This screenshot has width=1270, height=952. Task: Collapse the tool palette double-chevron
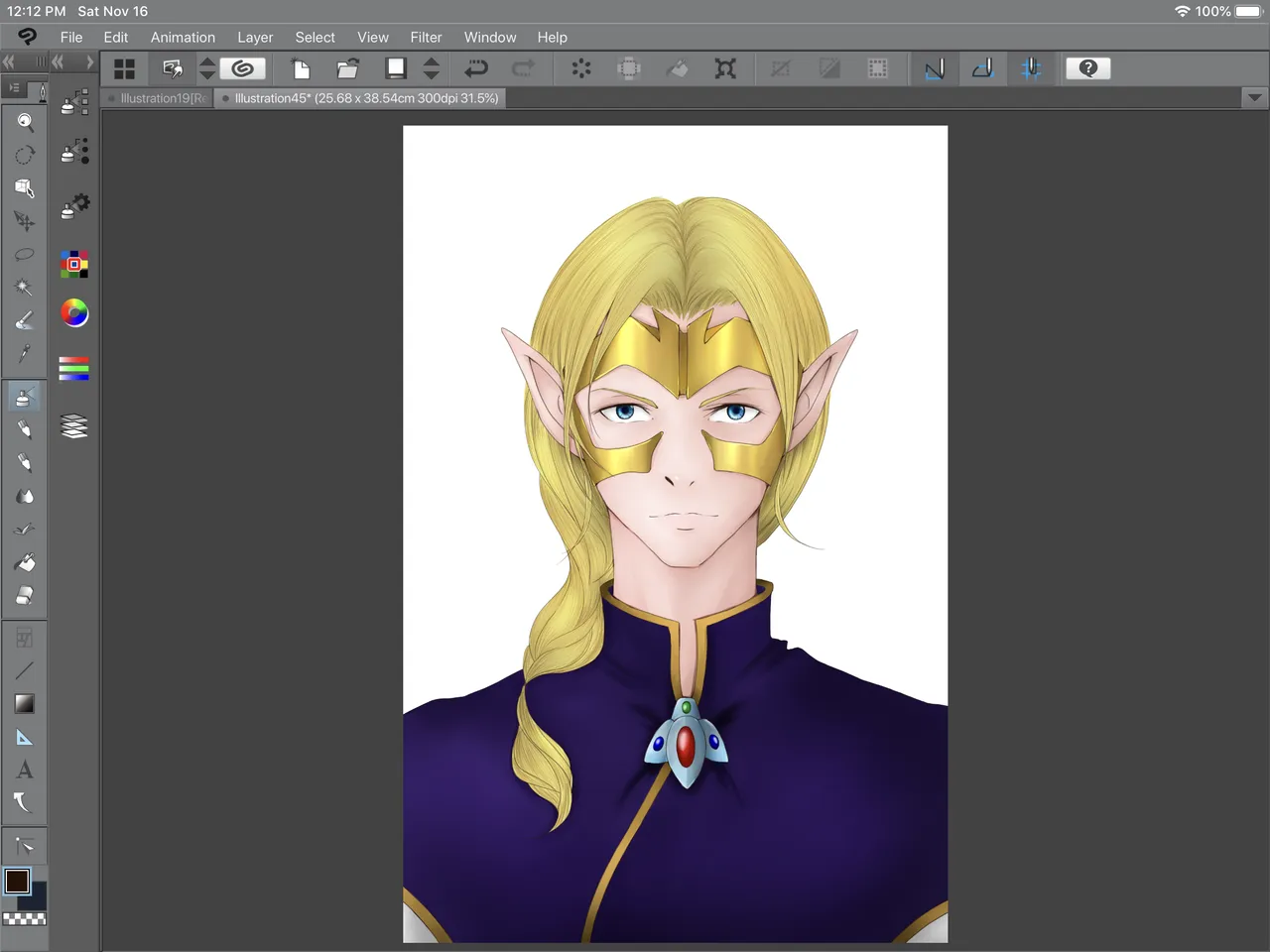pyautogui.click(x=9, y=61)
